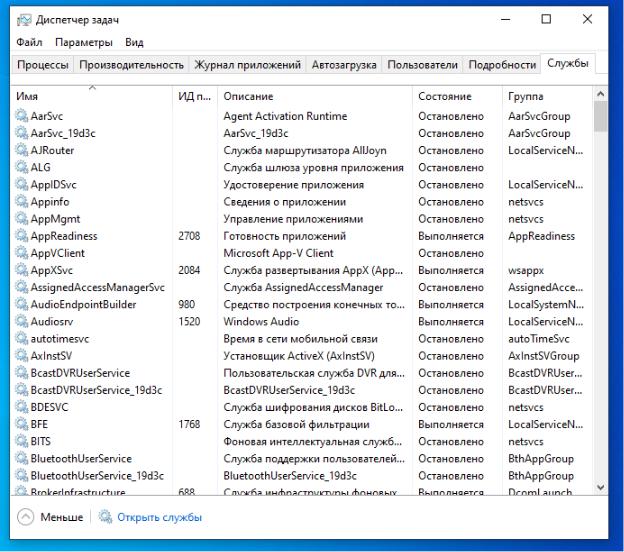Click the service icon beside Appinfo

(21, 201)
